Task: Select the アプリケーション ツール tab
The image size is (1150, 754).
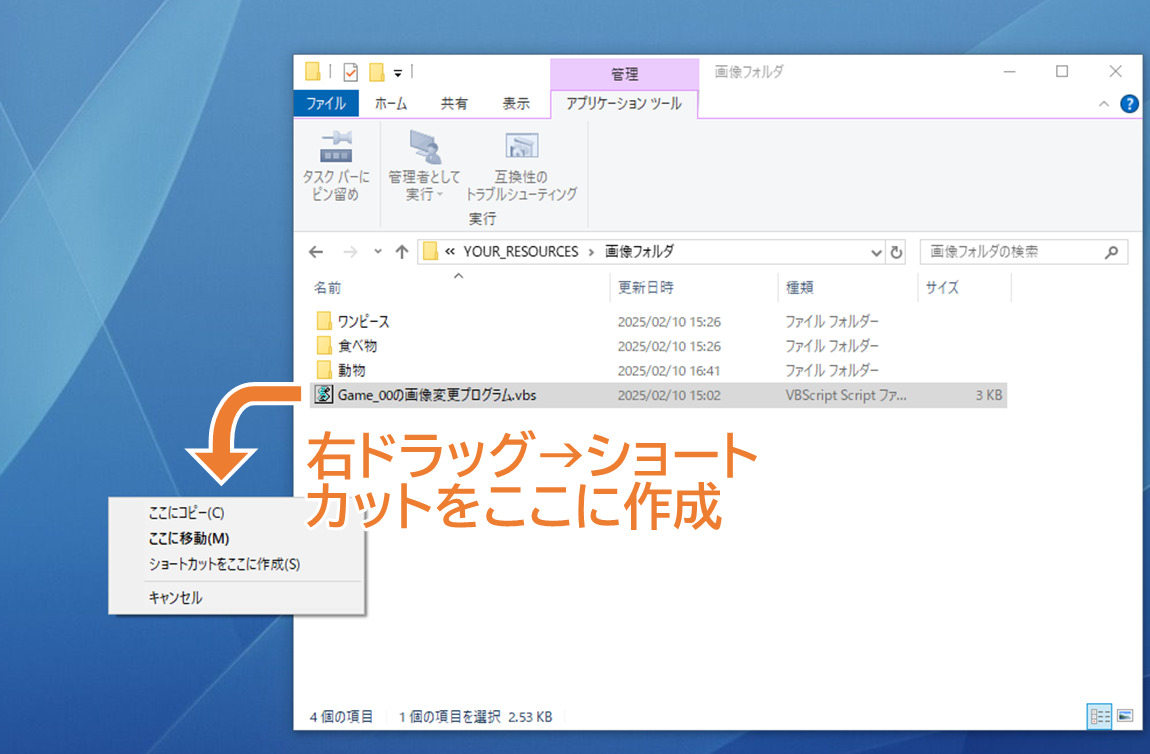Action: 624,103
